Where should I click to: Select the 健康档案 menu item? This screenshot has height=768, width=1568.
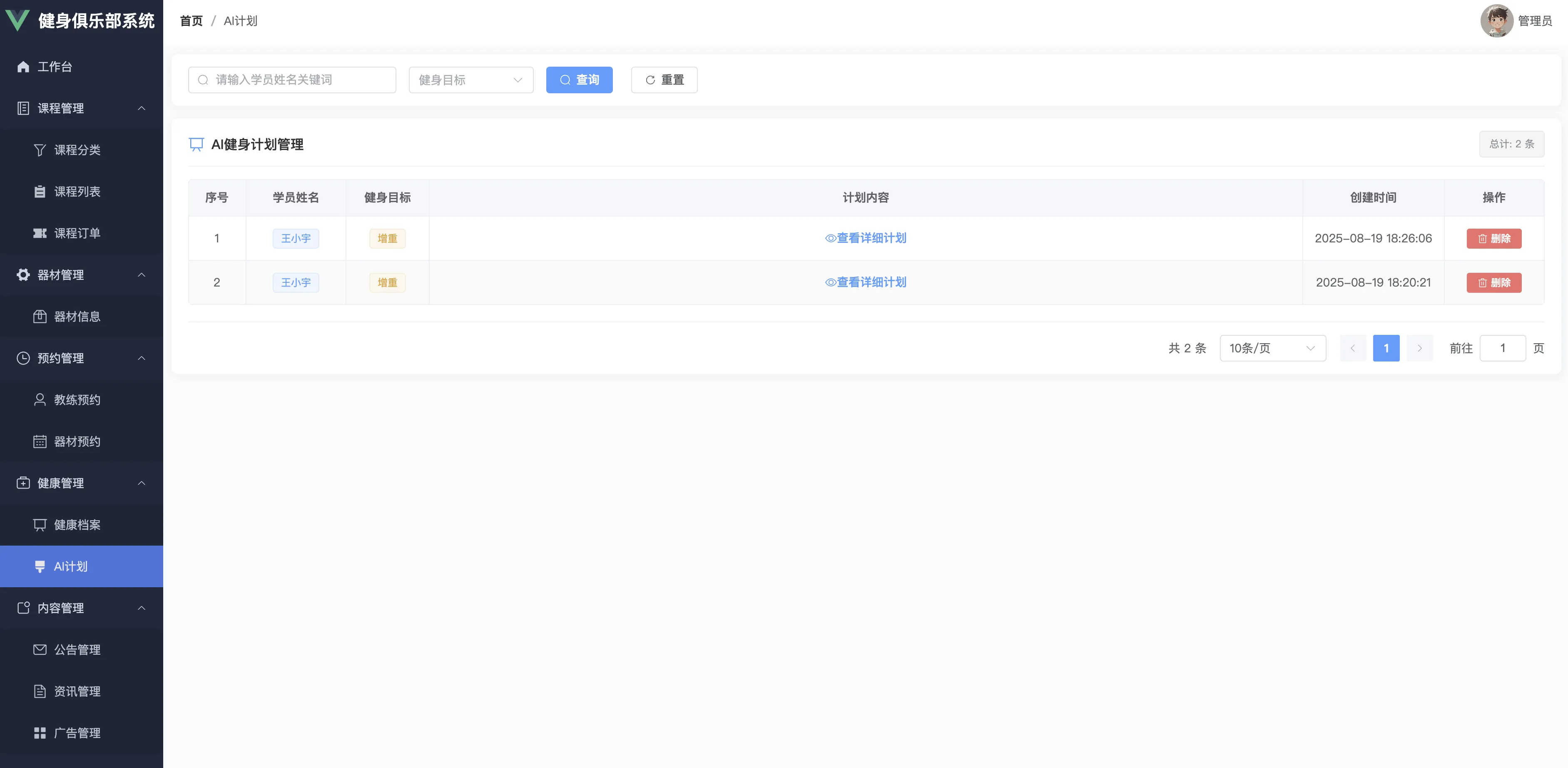[77, 525]
